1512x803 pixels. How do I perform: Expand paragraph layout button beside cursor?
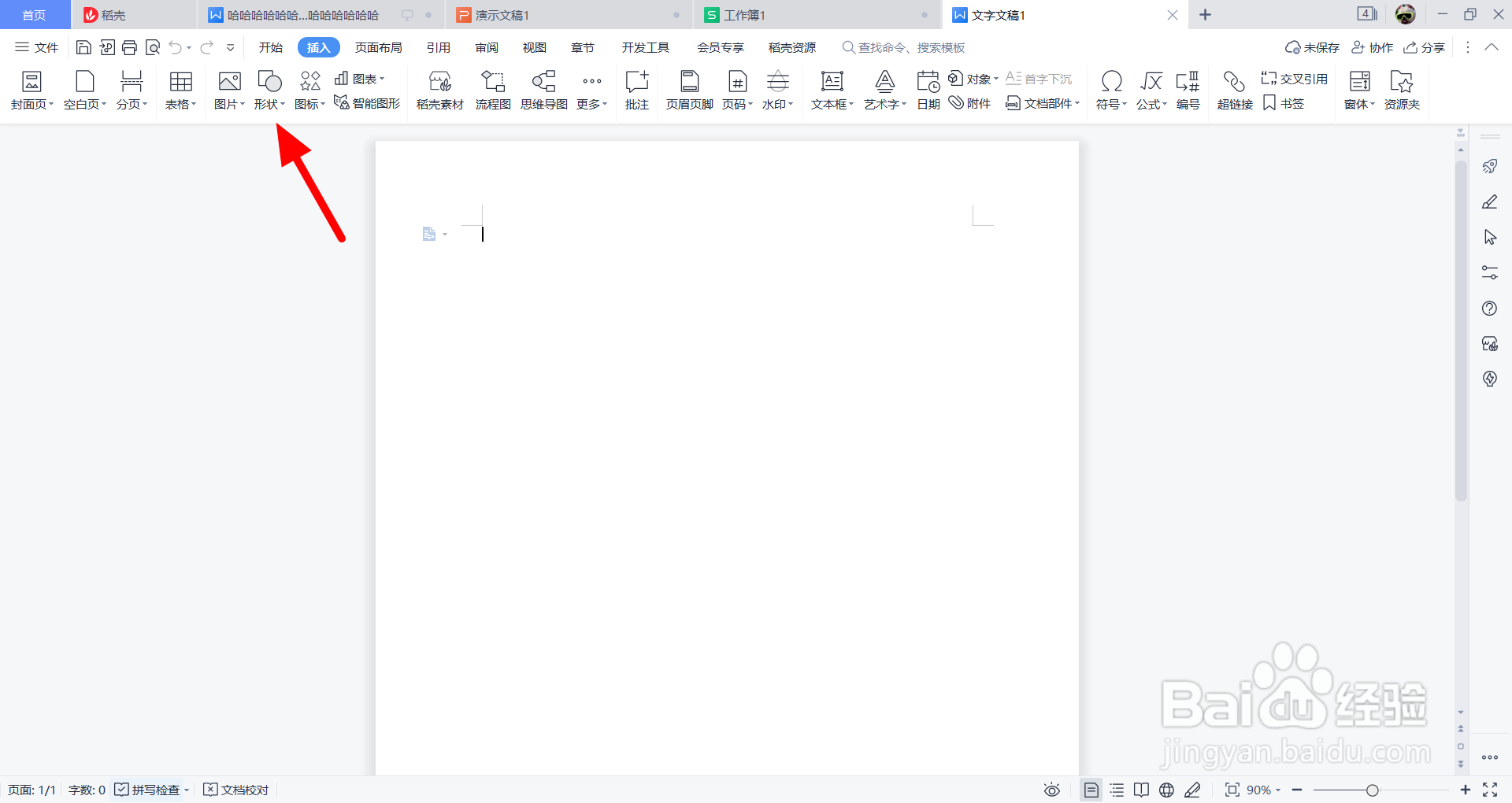point(435,234)
